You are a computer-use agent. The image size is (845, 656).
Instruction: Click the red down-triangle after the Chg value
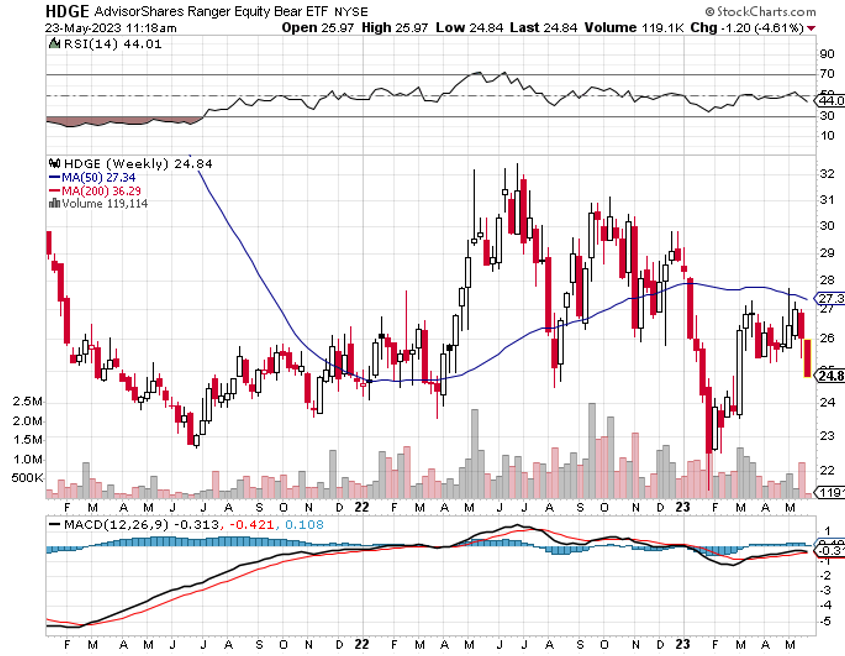pyautogui.click(x=811, y=28)
